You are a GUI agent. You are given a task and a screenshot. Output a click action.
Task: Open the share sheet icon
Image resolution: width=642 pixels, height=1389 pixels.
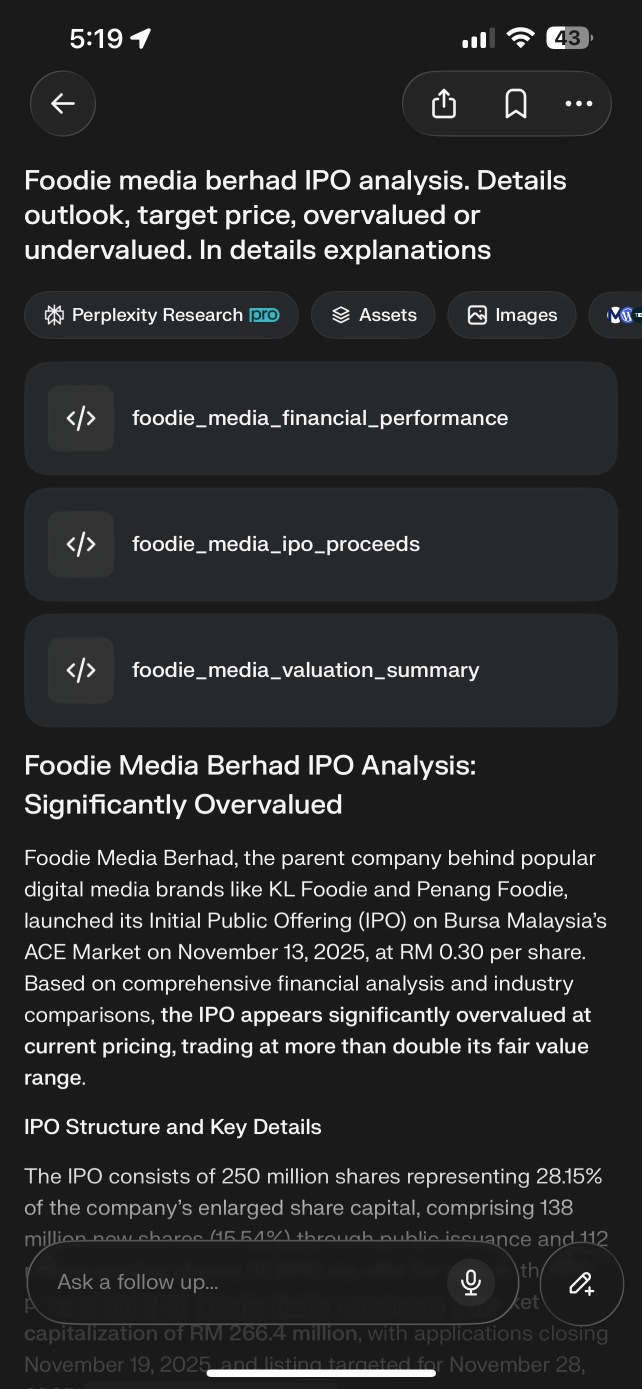tap(444, 103)
